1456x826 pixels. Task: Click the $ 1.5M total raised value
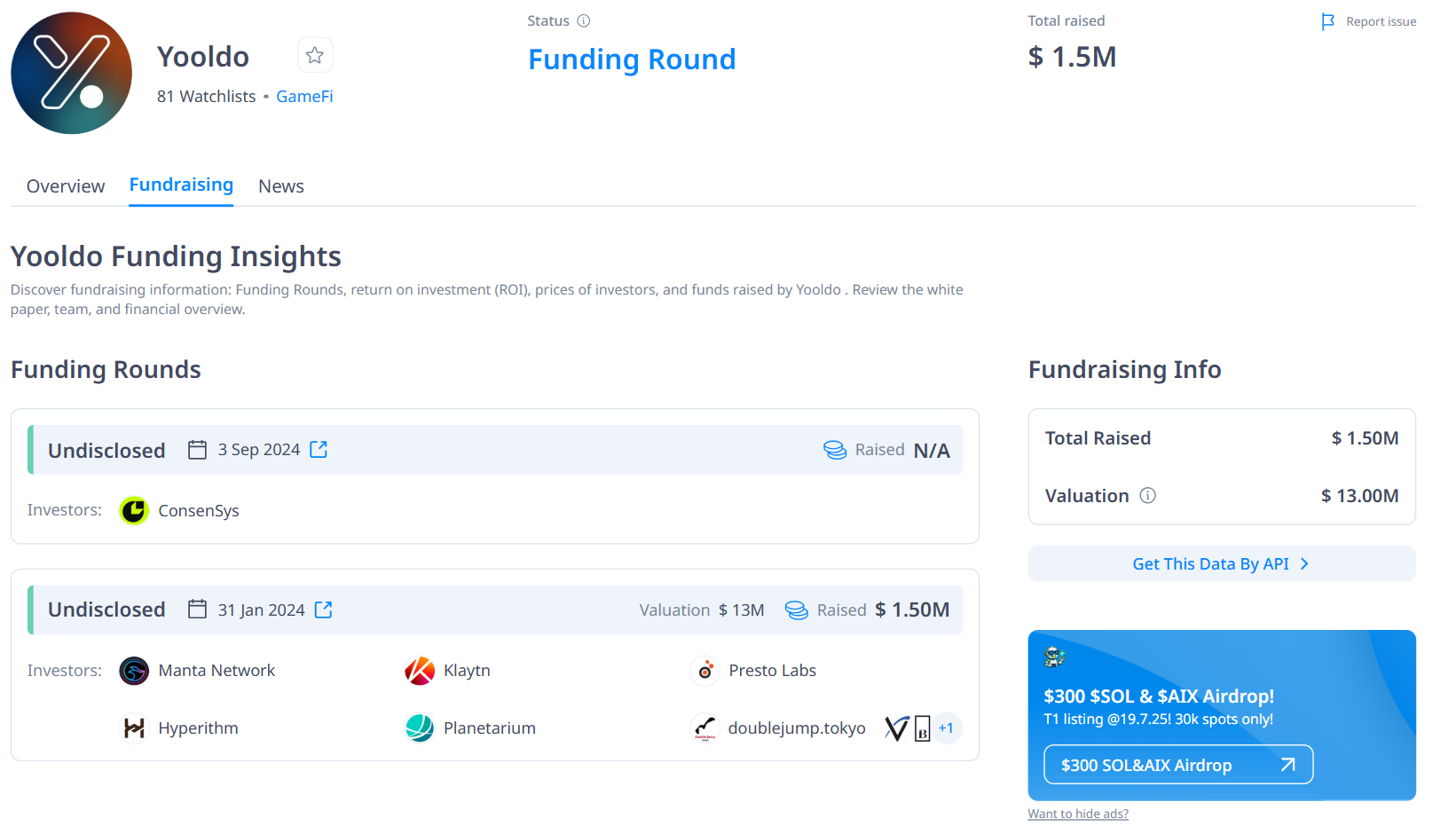tap(1072, 57)
